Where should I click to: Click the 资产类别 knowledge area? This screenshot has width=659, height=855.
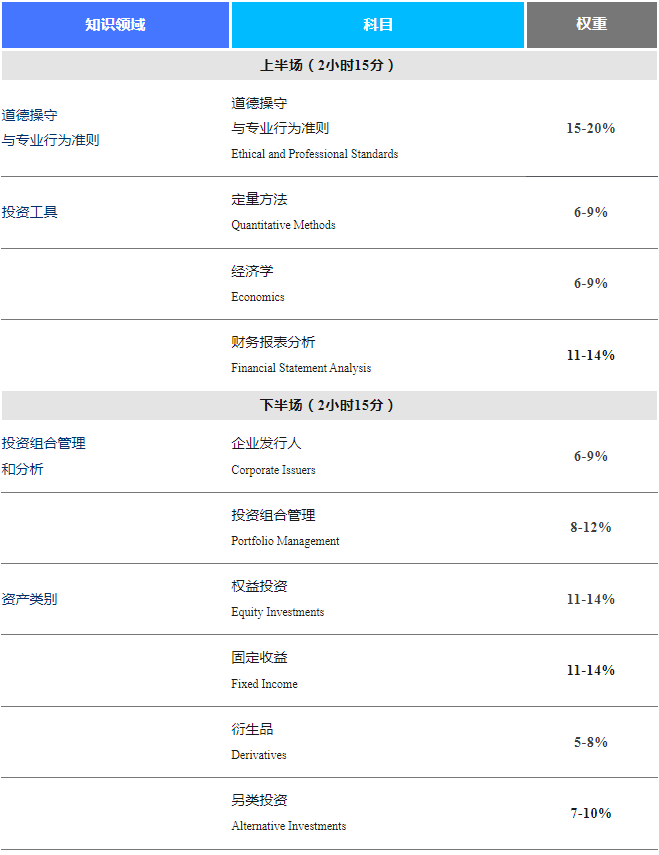tap(30, 599)
